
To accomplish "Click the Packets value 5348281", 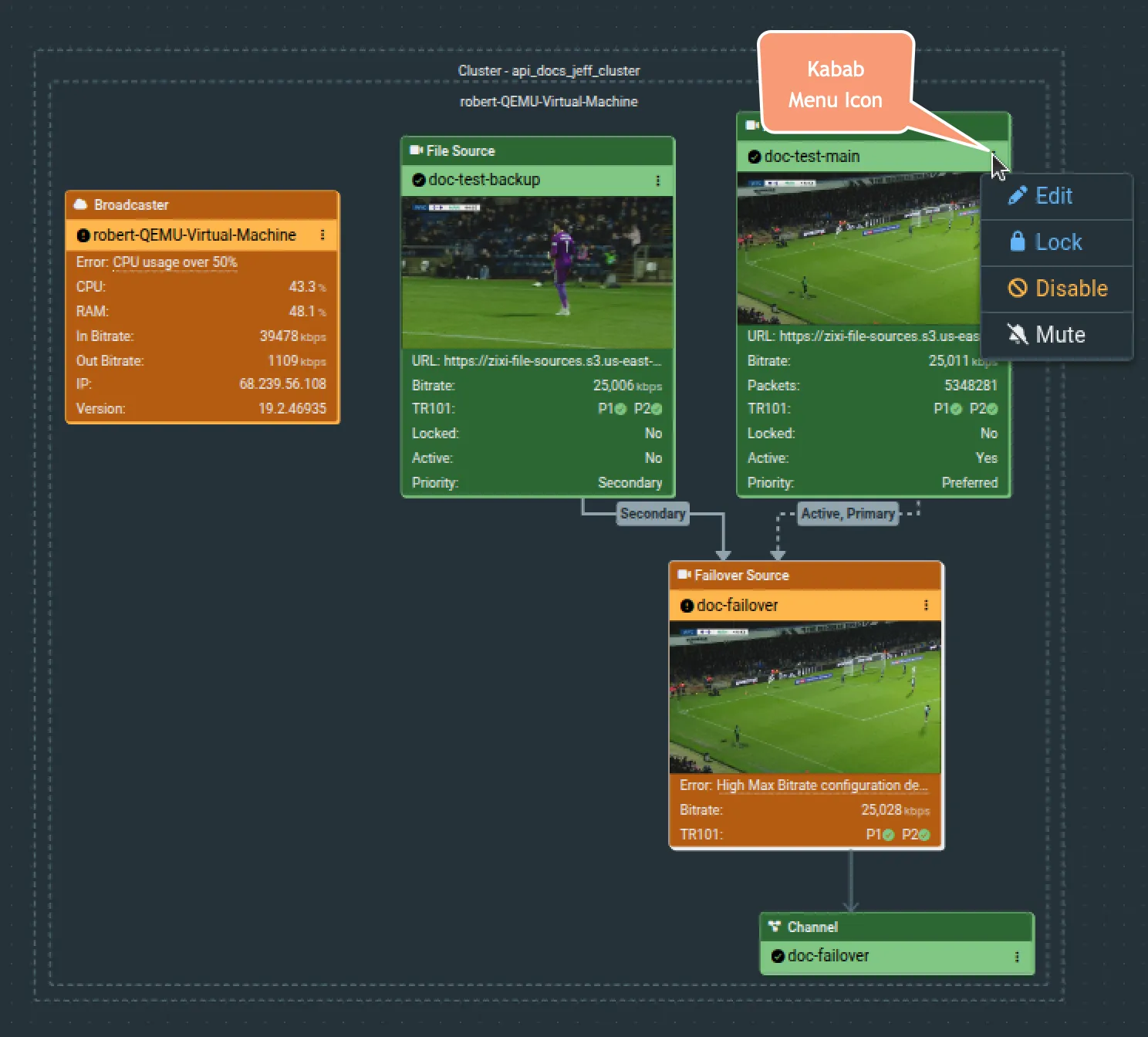I will coord(971,386).
